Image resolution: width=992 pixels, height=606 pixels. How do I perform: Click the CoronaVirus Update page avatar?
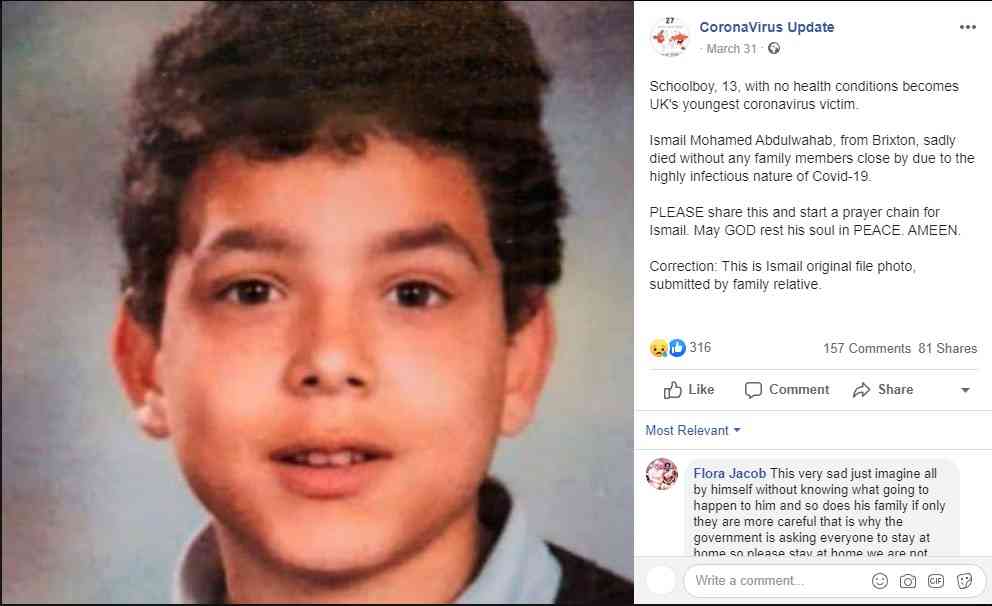[670, 37]
